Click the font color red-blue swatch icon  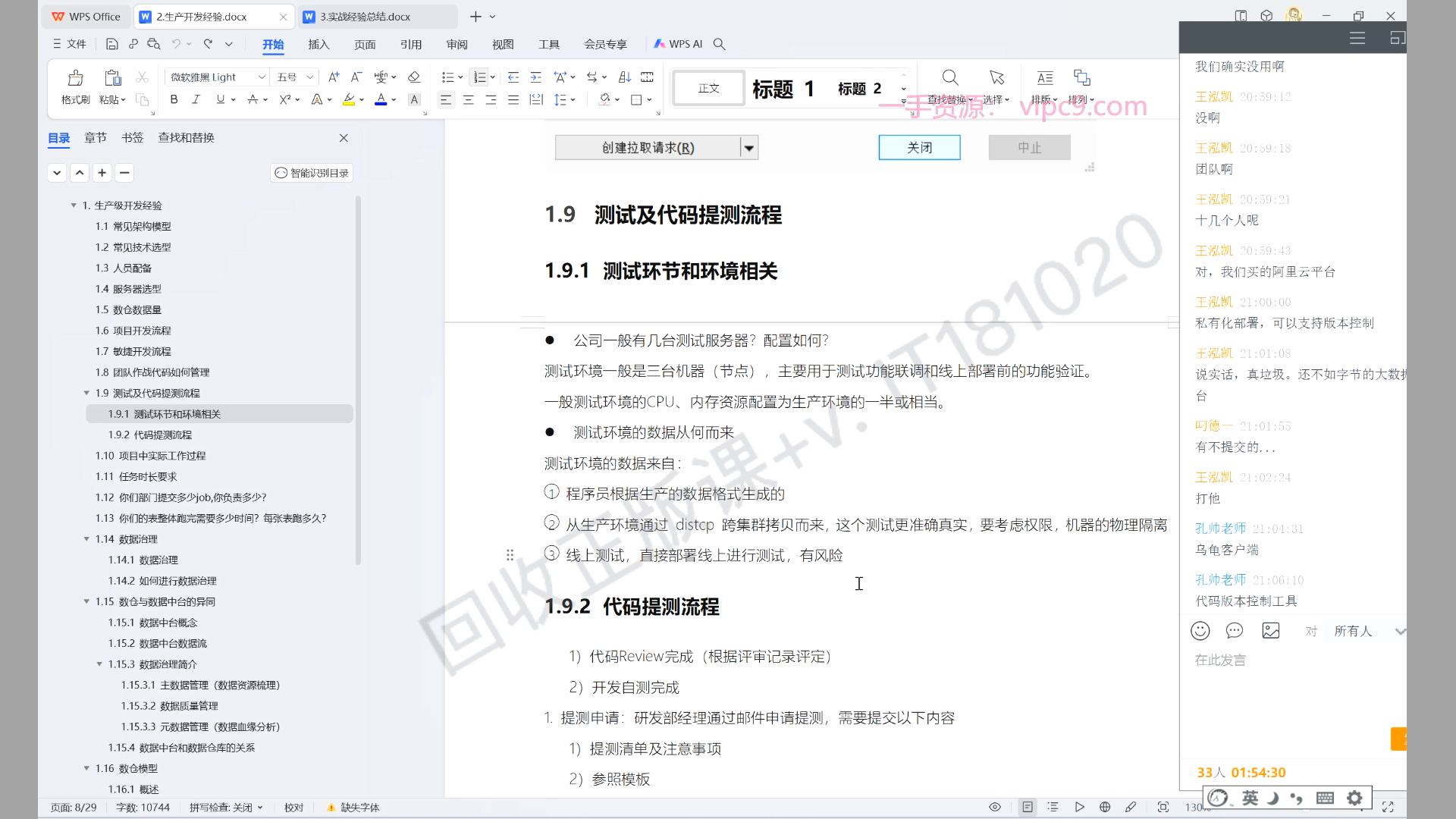tap(381, 99)
